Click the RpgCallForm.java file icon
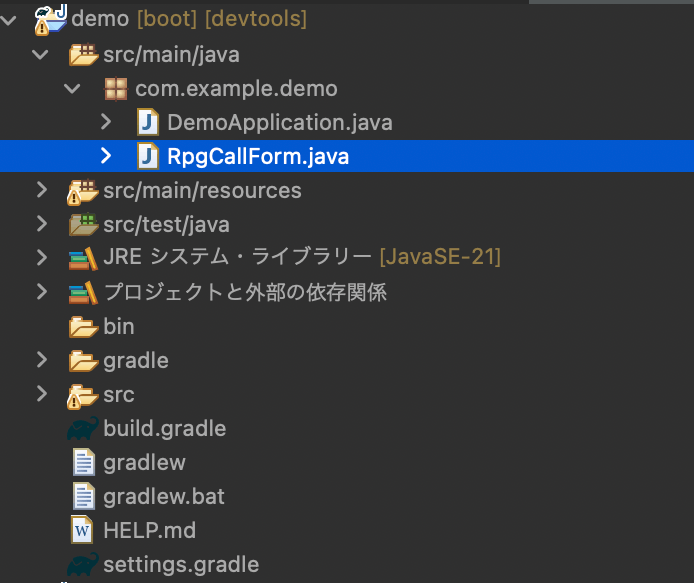 click(148, 156)
